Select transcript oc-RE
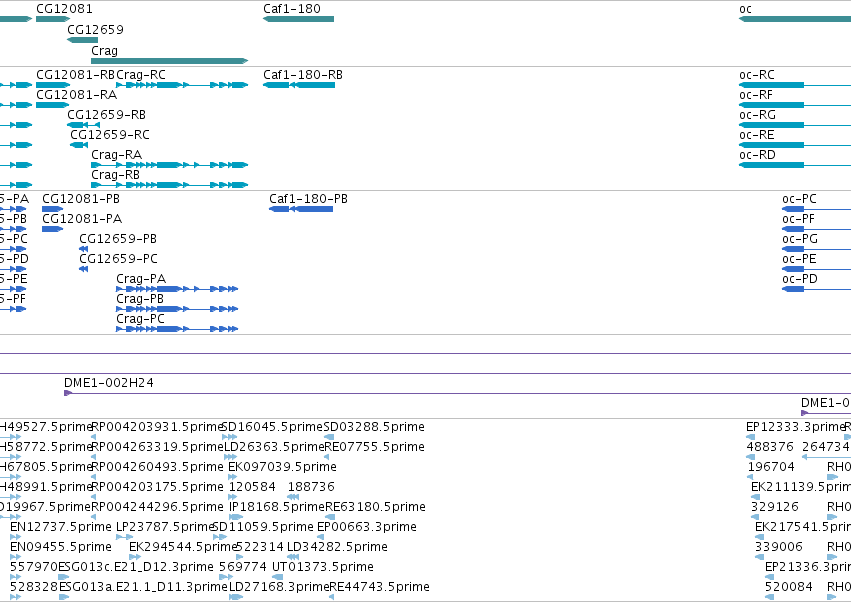Screen dimensions: 851x602 coord(795,145)
